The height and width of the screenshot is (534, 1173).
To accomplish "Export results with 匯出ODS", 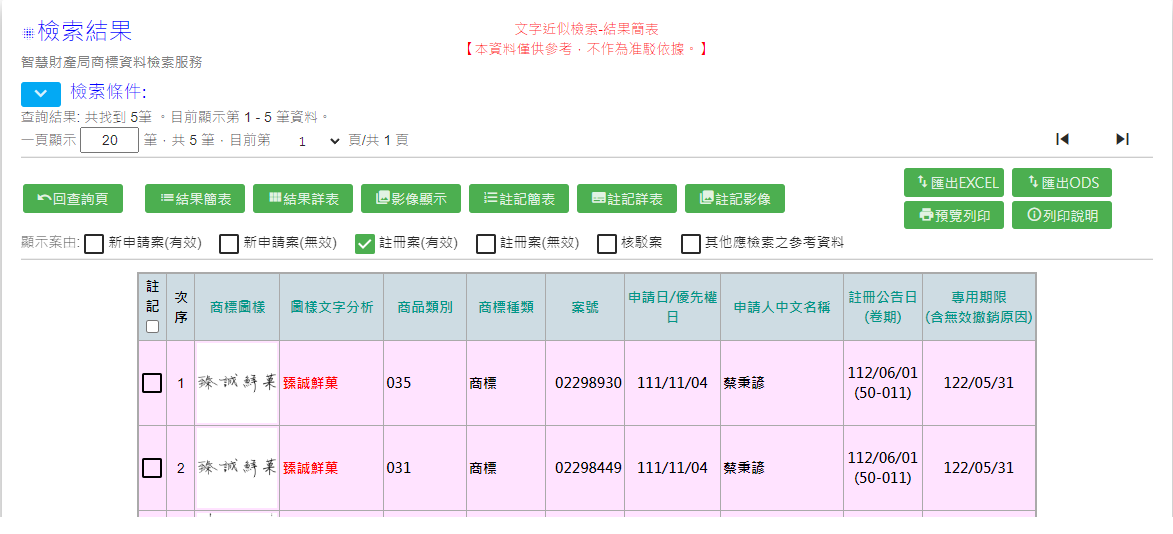I will tap(1062, 182).
